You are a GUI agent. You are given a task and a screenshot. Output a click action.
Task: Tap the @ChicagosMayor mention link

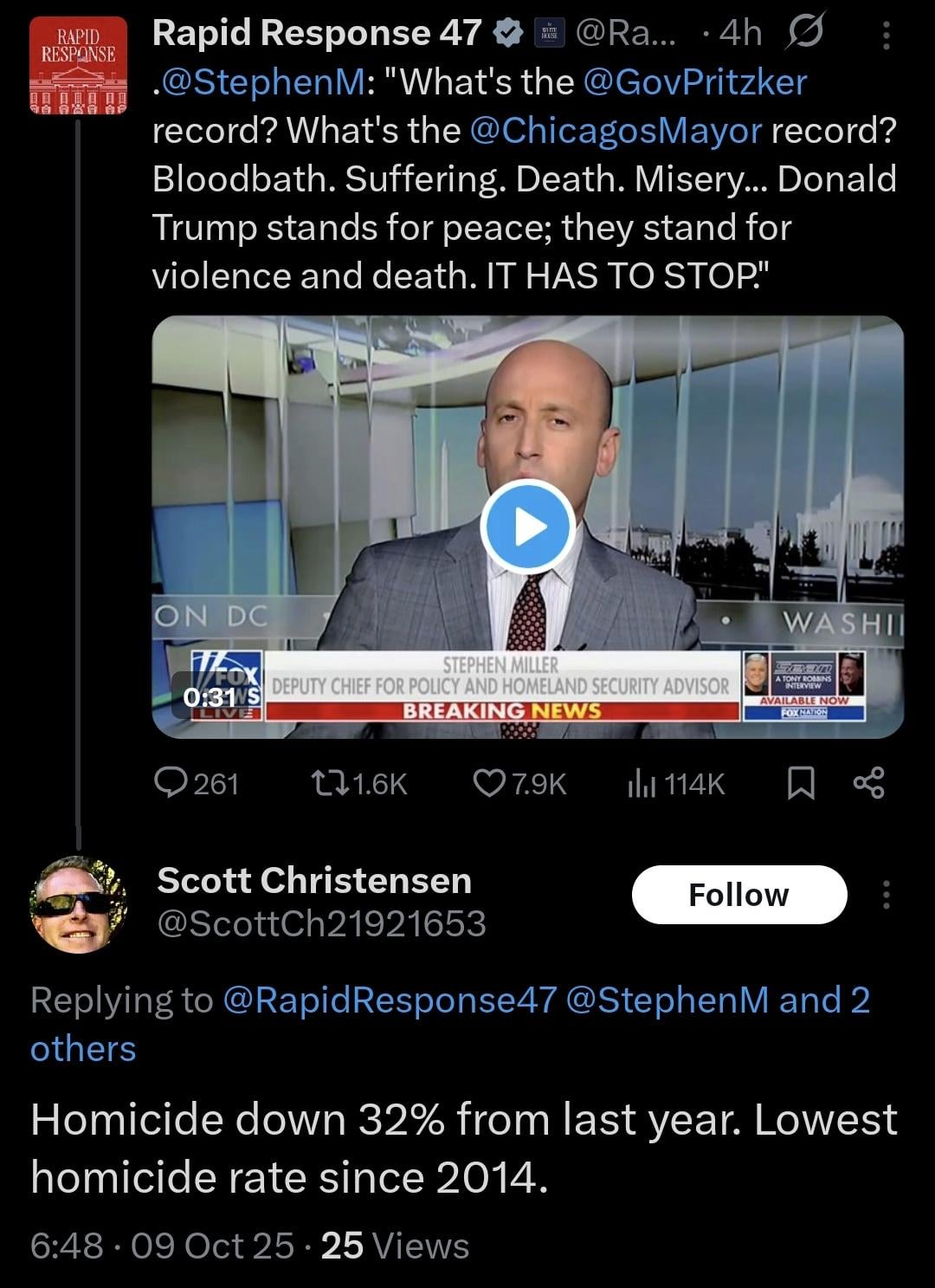(x=616, y=131)
